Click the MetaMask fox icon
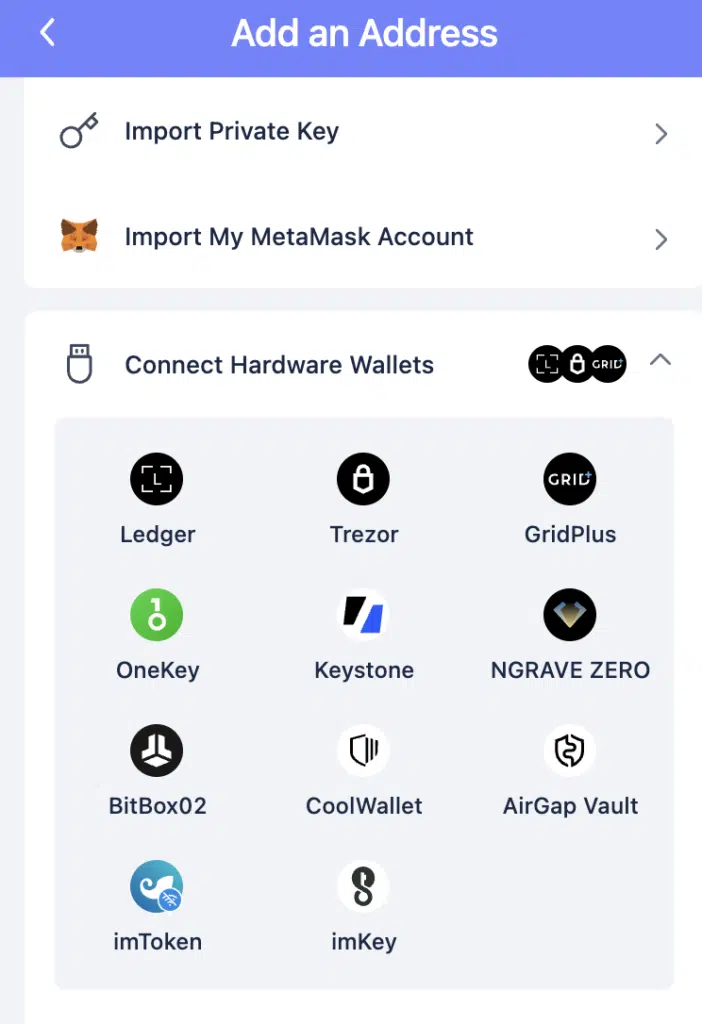The width and height of the screenshot is (702, 1024). pyautogui.click(x=79, y=237)
